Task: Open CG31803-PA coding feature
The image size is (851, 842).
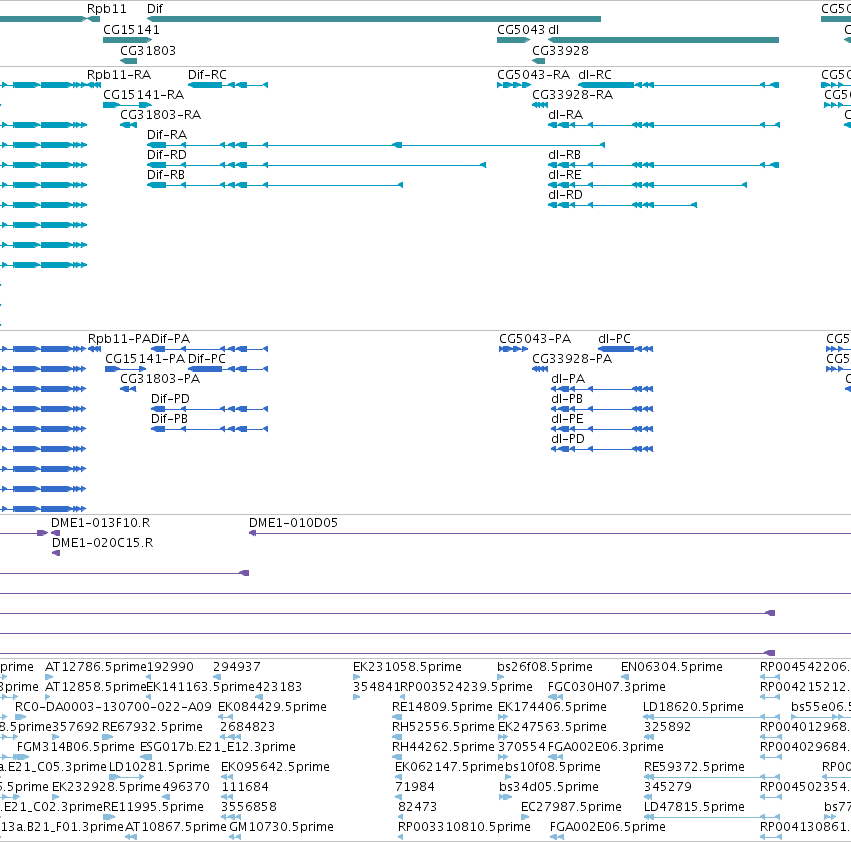Action: pyautogui.click(x=160, y=378)
